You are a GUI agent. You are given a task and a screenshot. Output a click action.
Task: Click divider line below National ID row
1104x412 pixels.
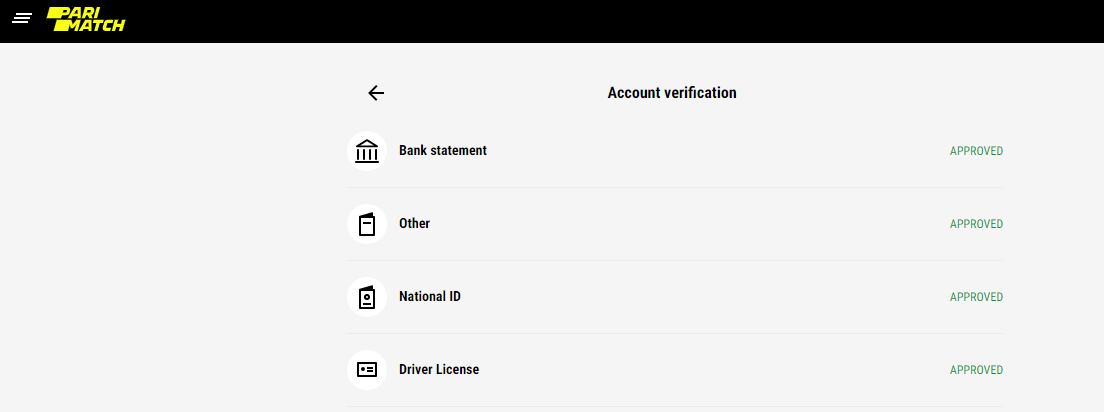click(x=675, y=334)
